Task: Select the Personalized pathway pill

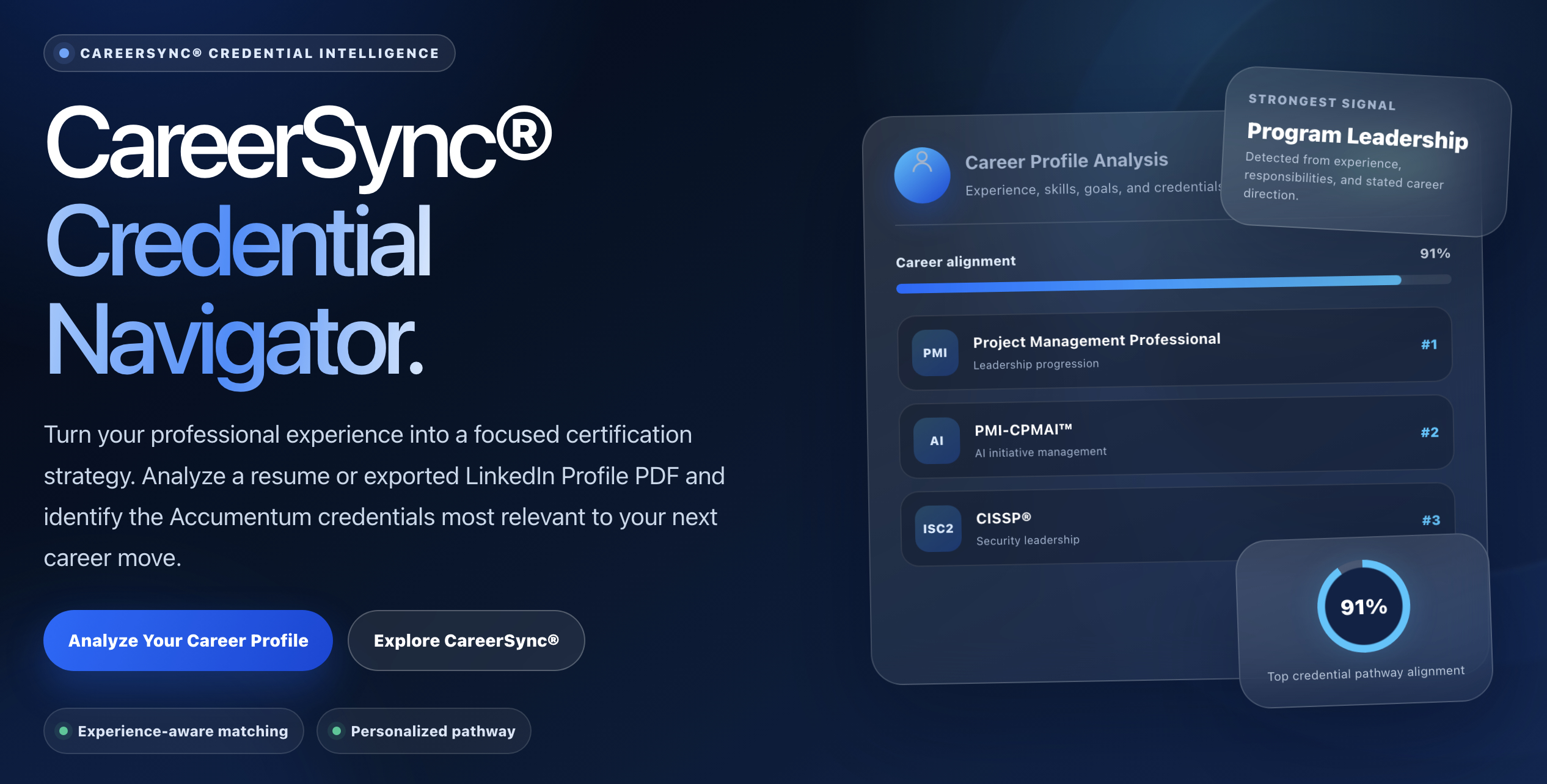Action: [x=423, y=731]
